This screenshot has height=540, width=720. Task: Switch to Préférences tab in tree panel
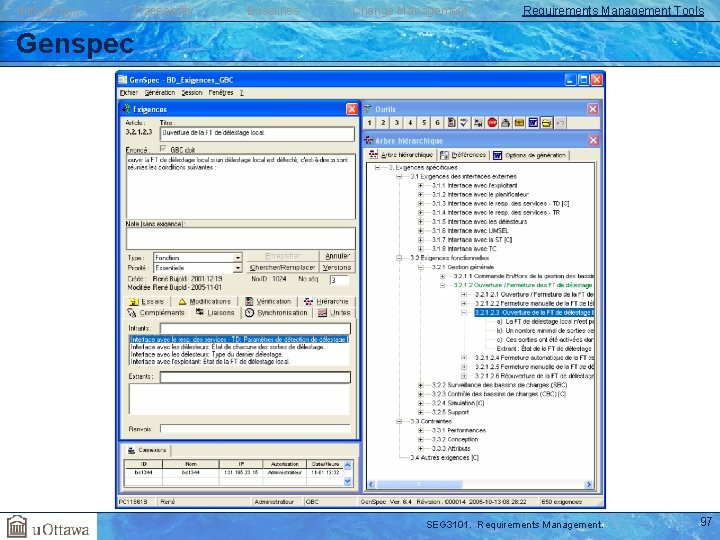tap(463, 155)
